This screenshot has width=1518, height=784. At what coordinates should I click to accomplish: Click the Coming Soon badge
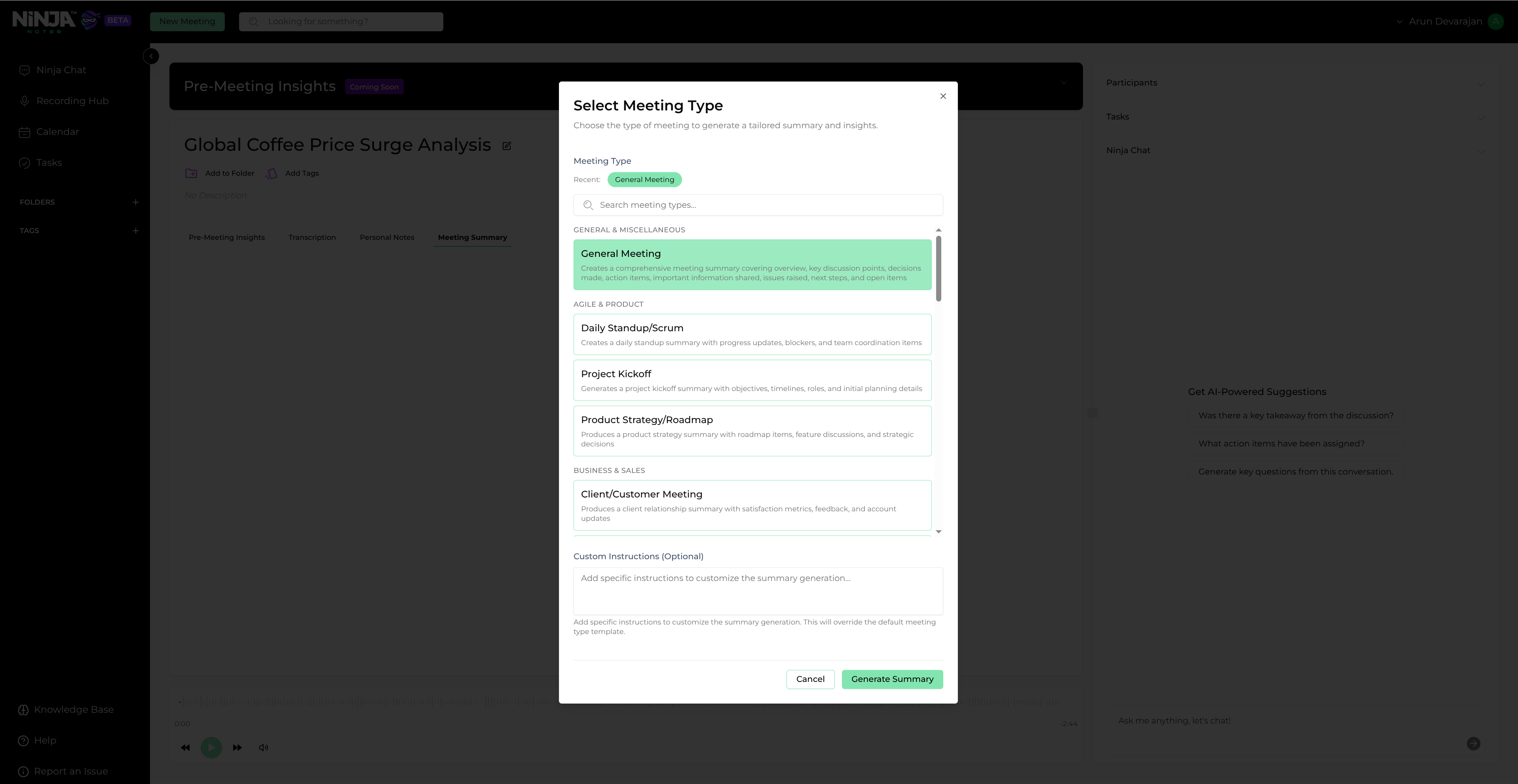(x=374, y=87)
